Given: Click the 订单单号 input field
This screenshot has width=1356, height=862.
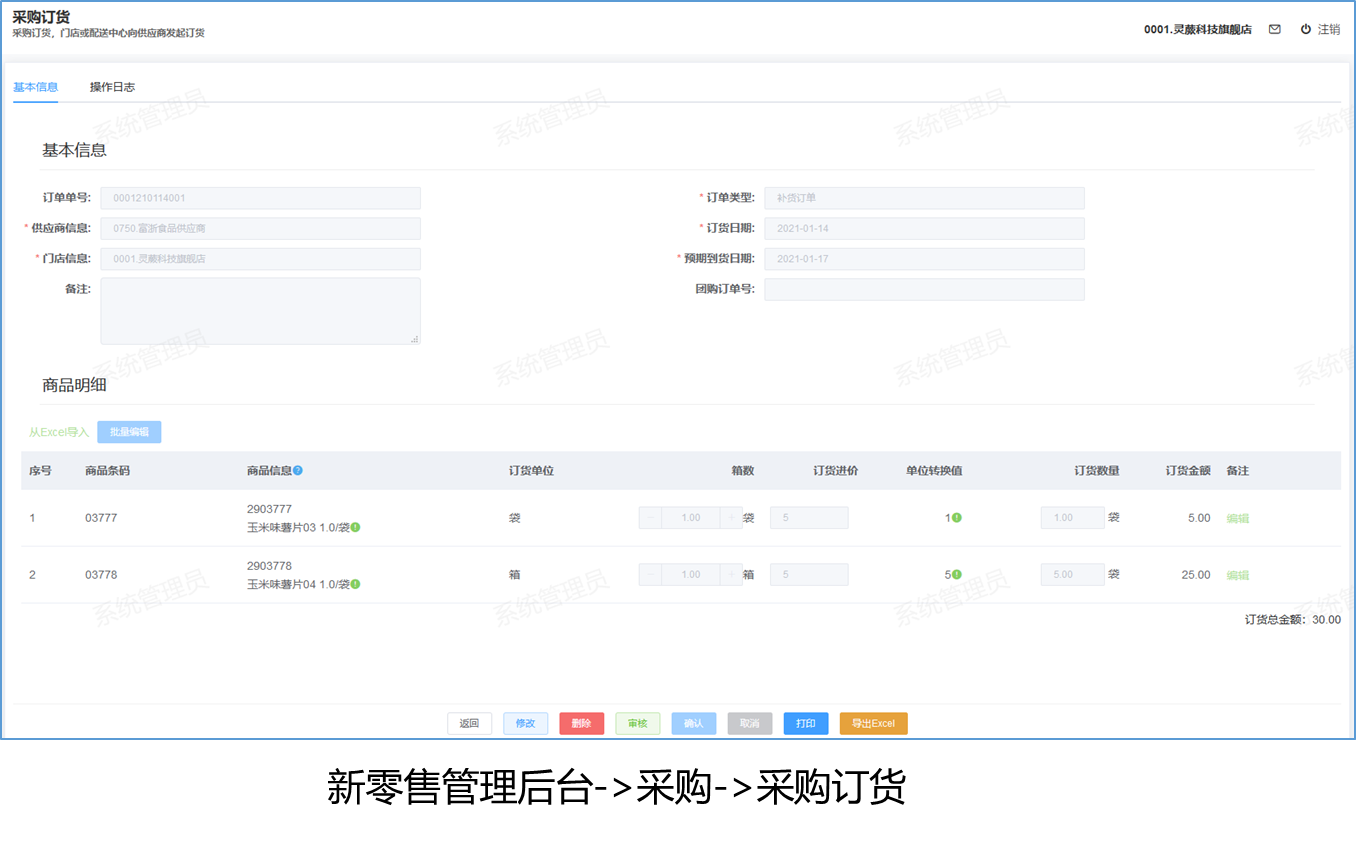Looking at the screenshot, I should [x=261, y=198].
